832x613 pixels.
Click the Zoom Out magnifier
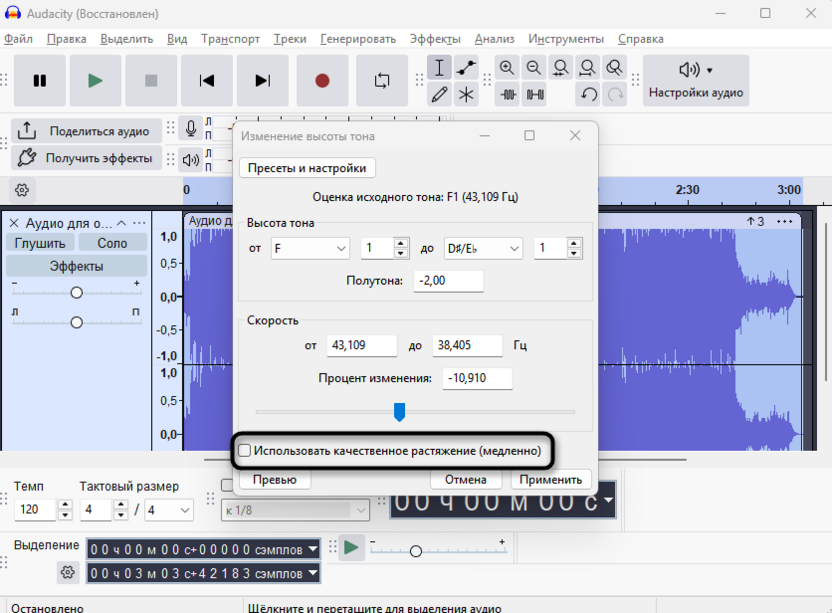click(x=534, y=68)
